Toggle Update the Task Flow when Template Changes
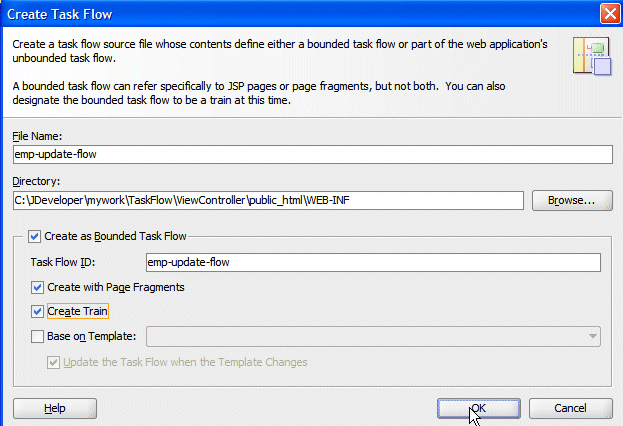The width and height of the screenshot is (623, 426). click(53, 362)
